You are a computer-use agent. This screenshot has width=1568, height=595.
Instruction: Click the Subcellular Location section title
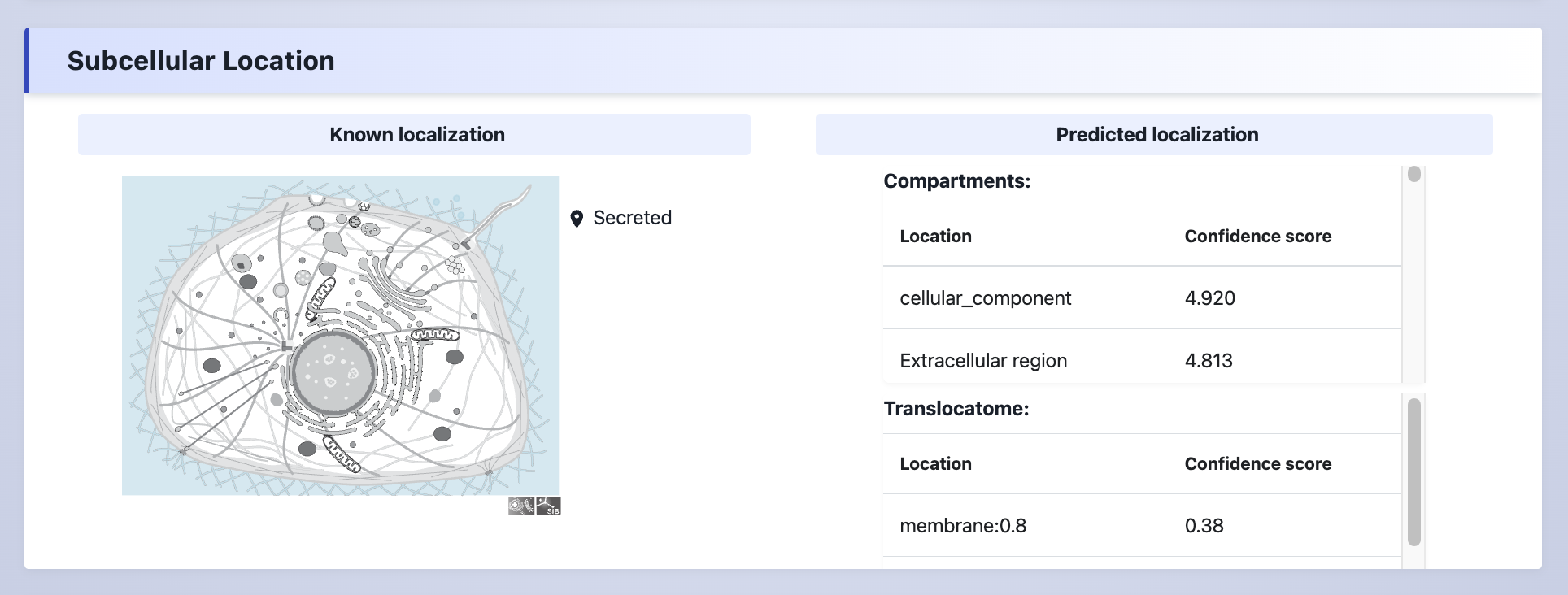pos(201,61)
